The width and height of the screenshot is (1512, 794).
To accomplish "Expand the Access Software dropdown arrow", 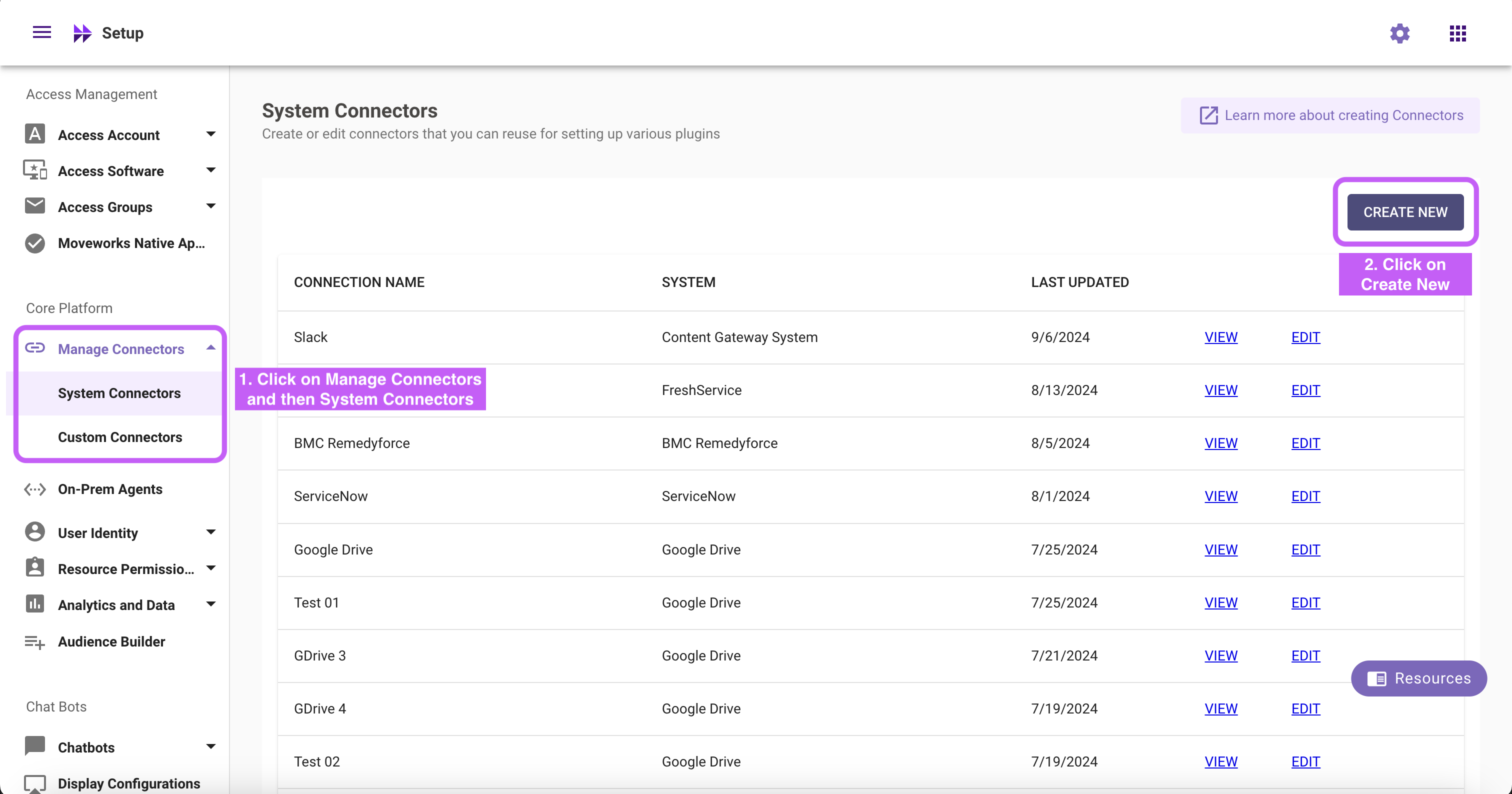I will [x=210, y=170].
